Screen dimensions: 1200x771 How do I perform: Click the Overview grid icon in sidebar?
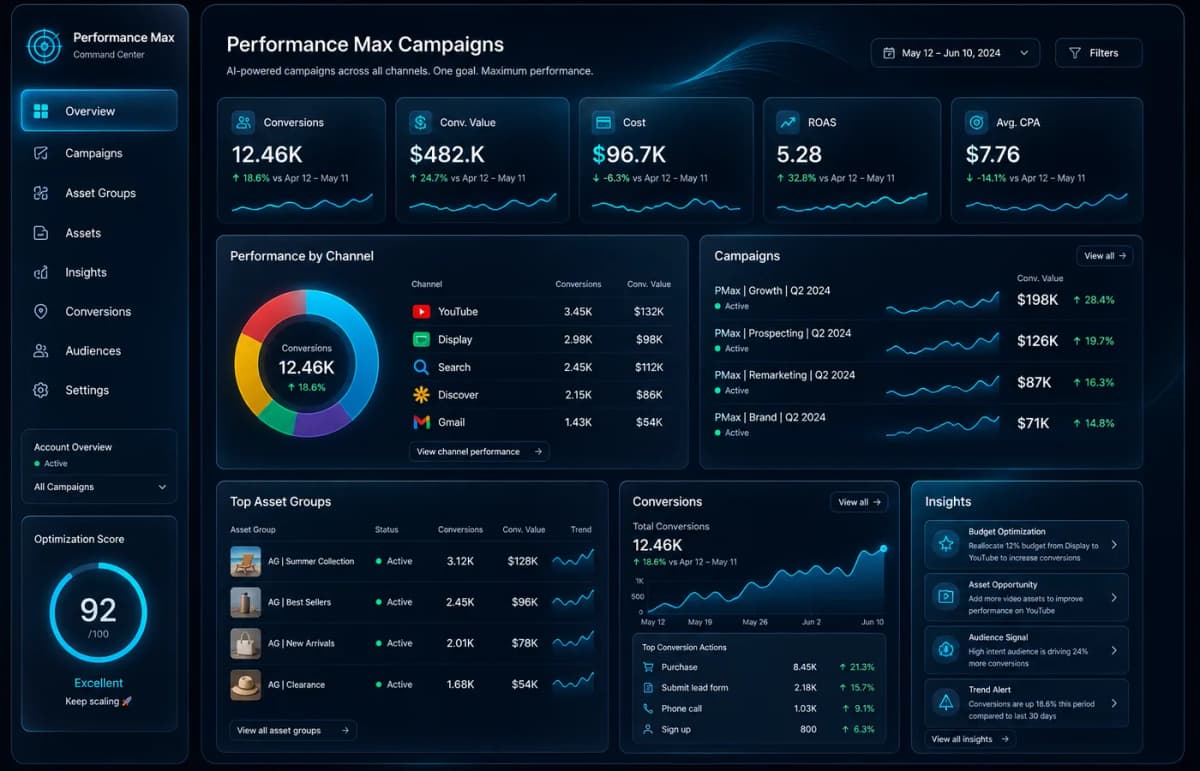41,111
